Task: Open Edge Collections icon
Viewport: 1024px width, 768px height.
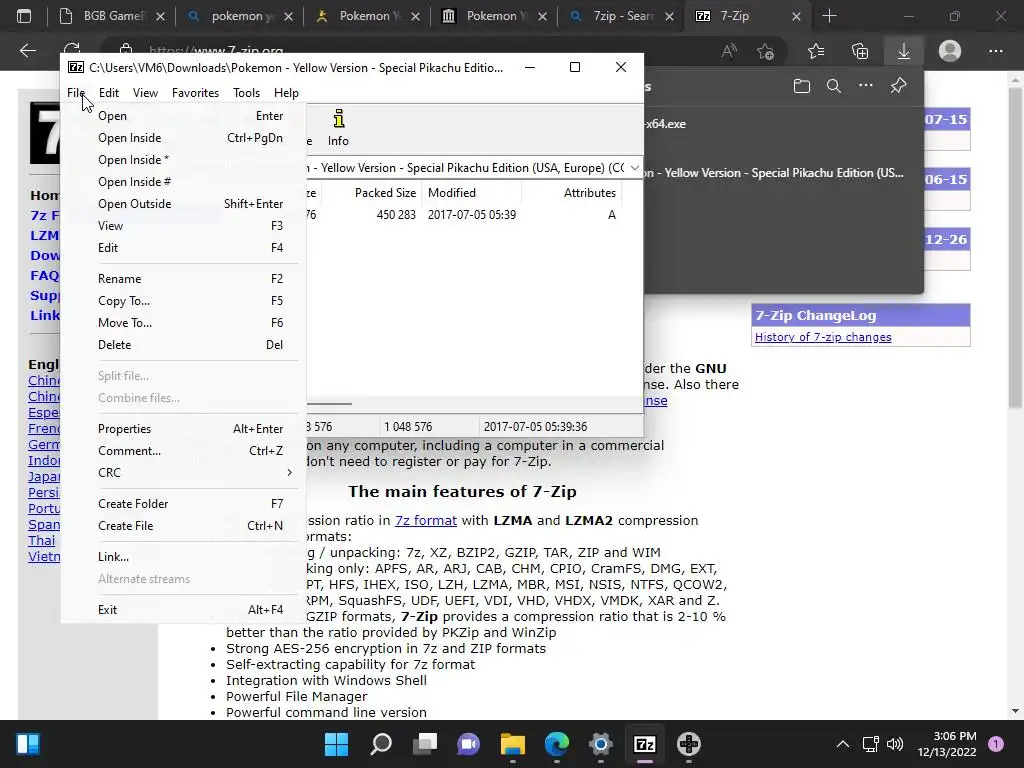Action: (860, 51)
